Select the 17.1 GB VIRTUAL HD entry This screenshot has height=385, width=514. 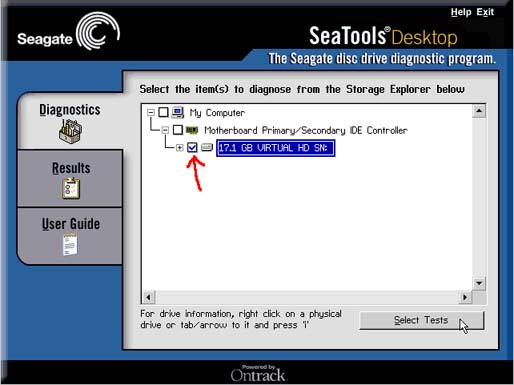coord(276,148)
